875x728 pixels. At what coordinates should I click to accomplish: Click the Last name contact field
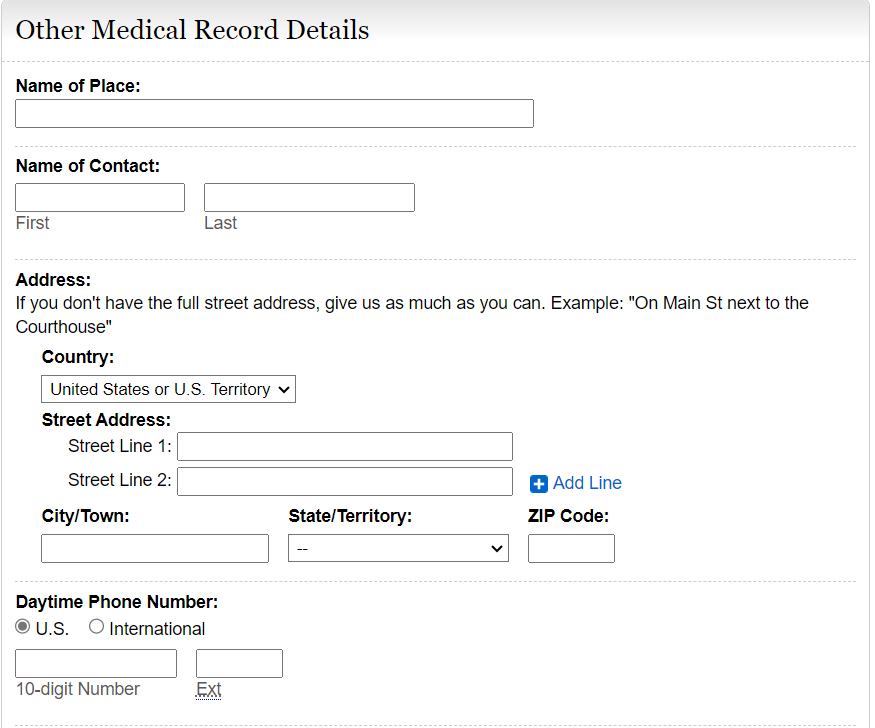[309, 198]
